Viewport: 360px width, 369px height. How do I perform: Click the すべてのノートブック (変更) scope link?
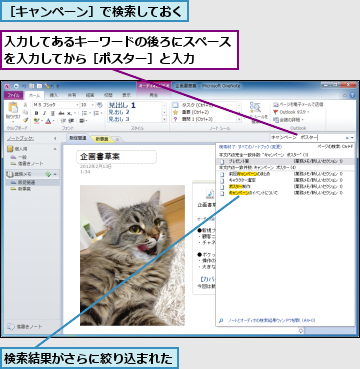pos(258,147)
